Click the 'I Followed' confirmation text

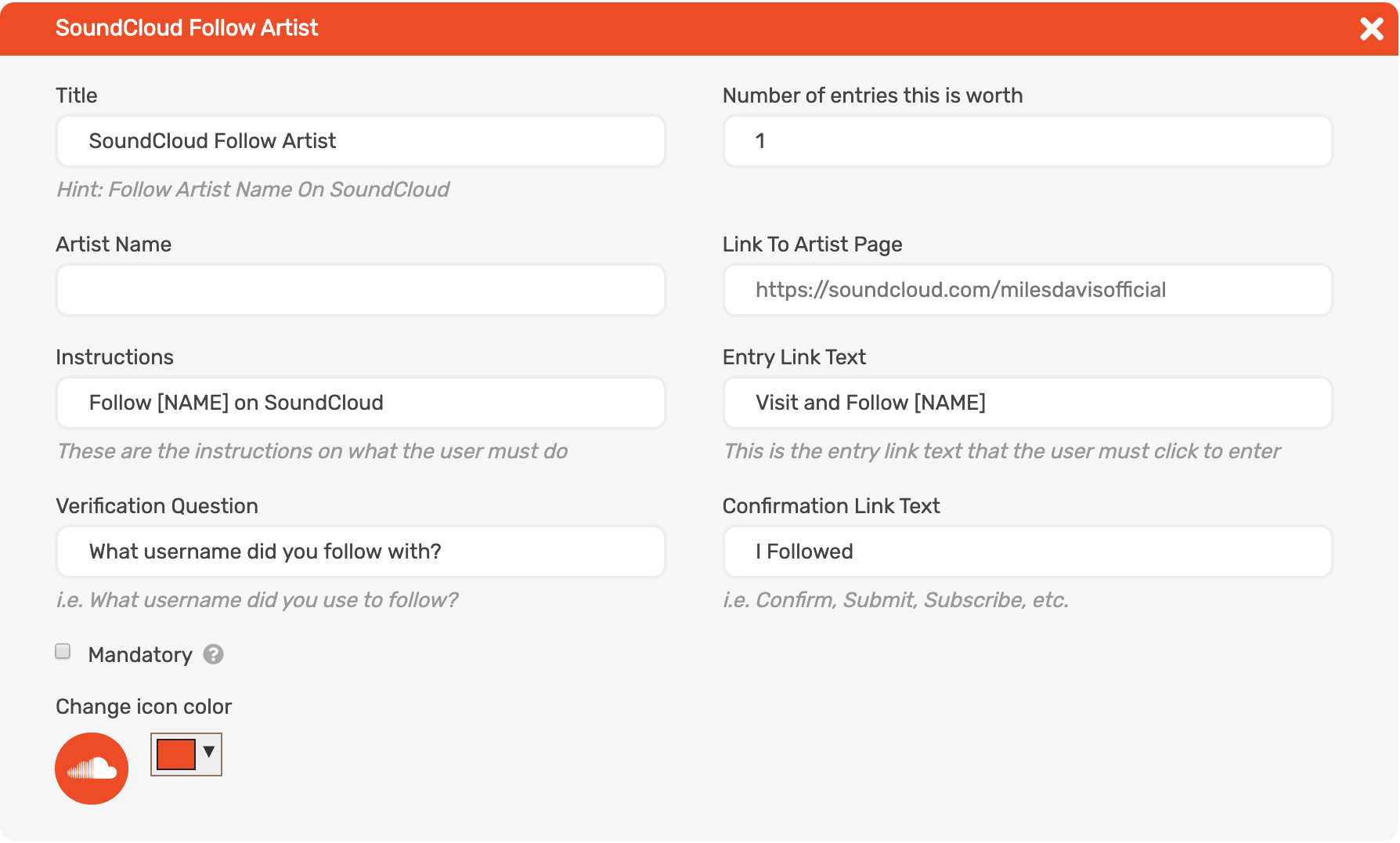click(803, 552)
